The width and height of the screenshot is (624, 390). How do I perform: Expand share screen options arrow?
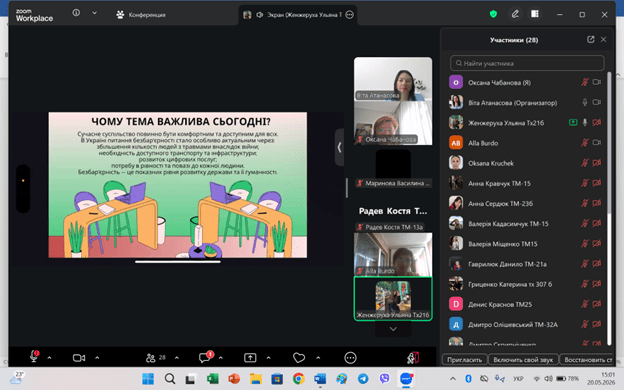269,358
